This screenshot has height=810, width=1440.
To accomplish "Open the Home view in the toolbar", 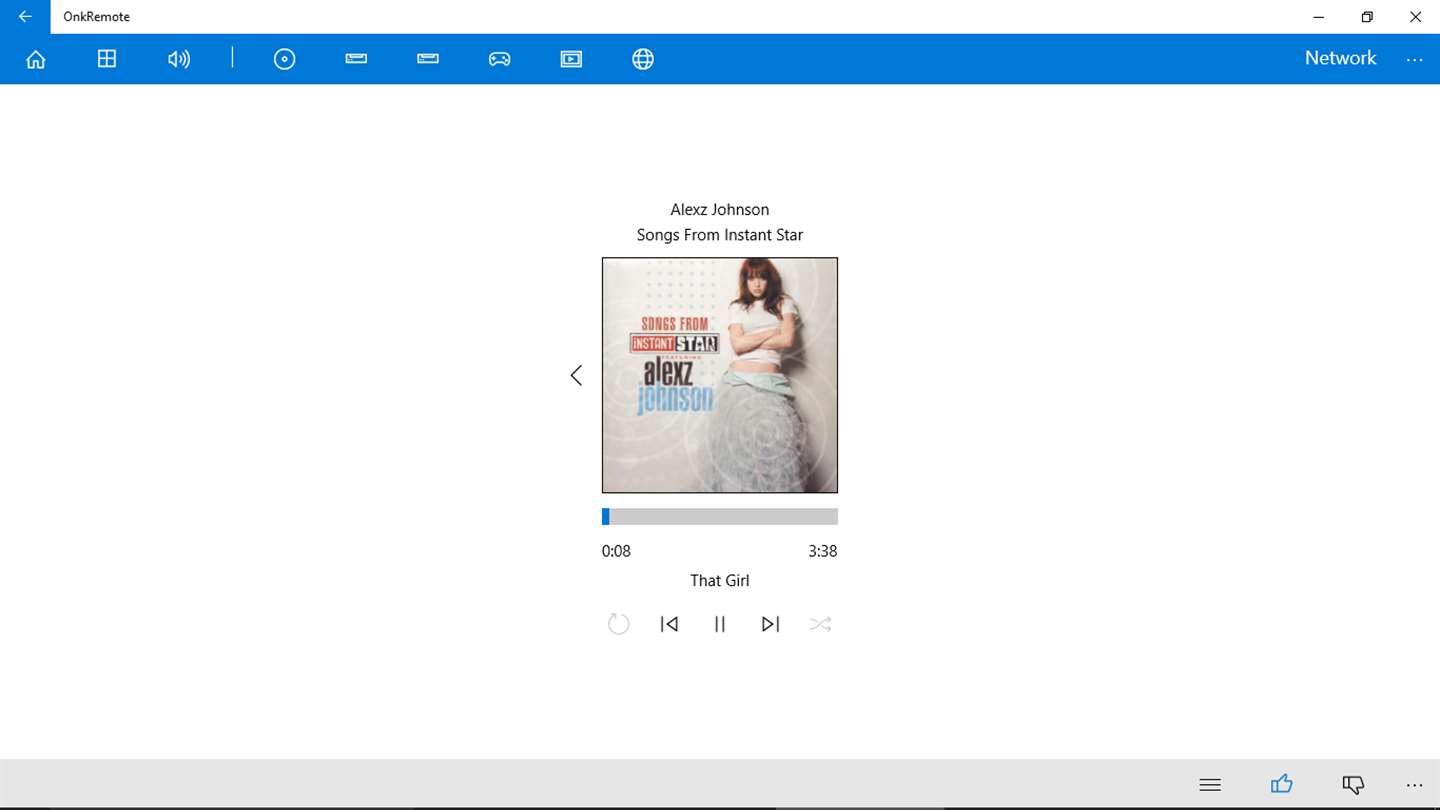I will tap(36, 59).
